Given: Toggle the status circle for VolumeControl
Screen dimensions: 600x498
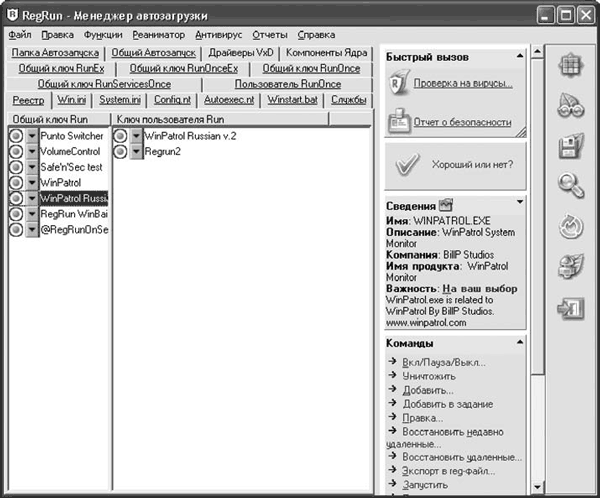Looking at the screenshot, I should click(16, 152).
